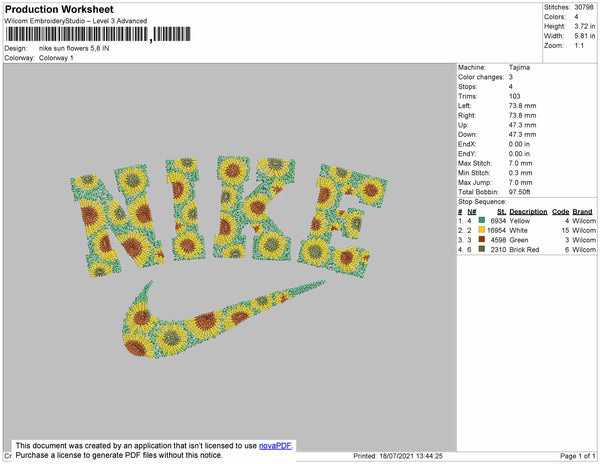Screen dimensions: 600x464
Task: Click 'Brick Red' description in stop sequence
Action: [524, 249]
